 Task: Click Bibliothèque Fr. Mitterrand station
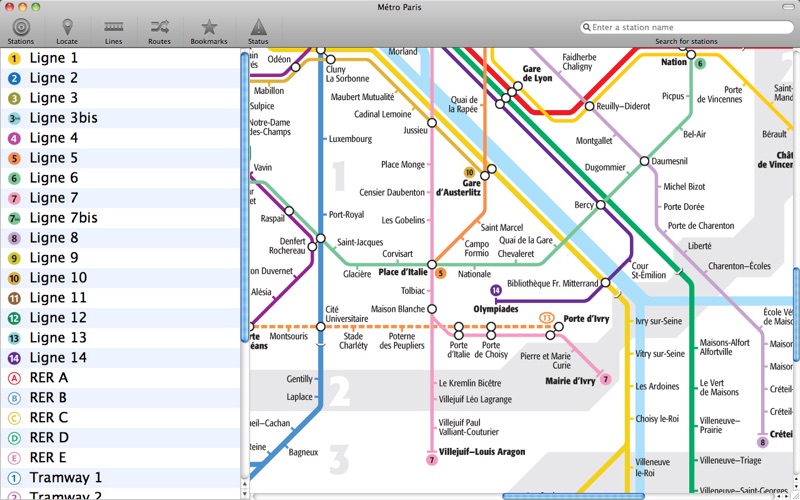point(605,282)
